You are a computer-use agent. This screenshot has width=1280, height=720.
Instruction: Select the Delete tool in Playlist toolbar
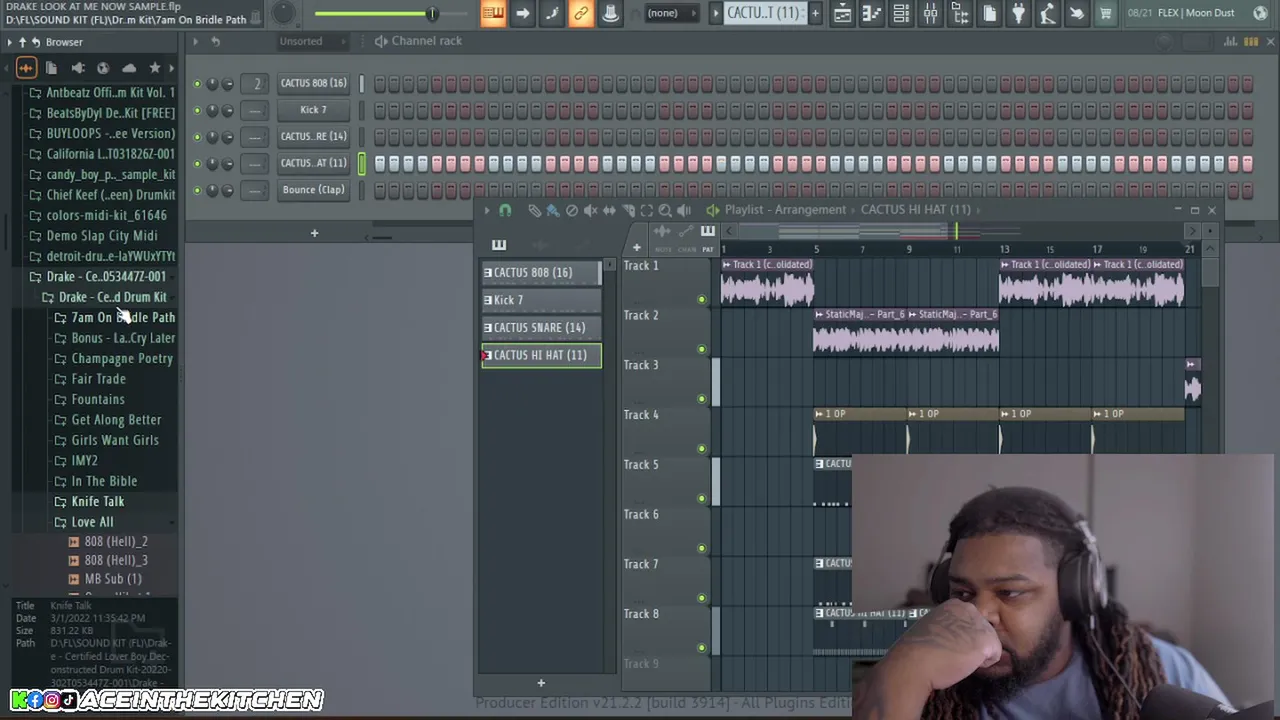tap(571, 210)
